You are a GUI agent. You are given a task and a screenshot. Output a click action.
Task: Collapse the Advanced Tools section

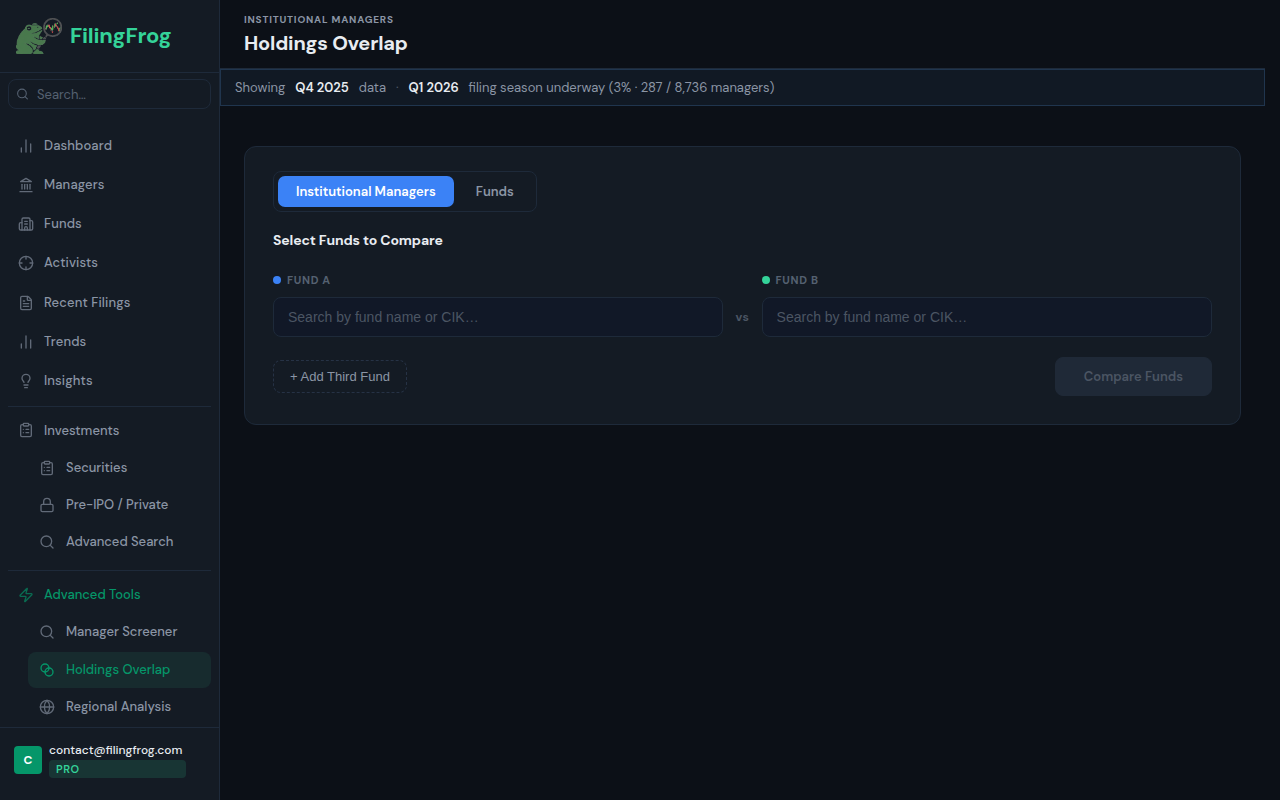pyautogui.click(x=92, y=595)
